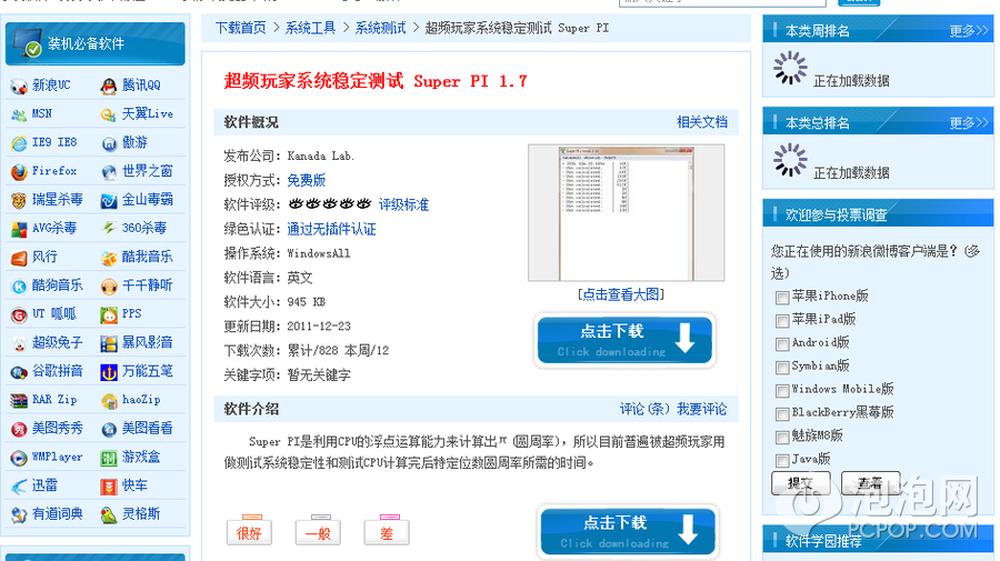Image resolution: width=1000 pixels, height=561 pixels.
Task: Open 评论(条) comments link
Action: point(645,409)
